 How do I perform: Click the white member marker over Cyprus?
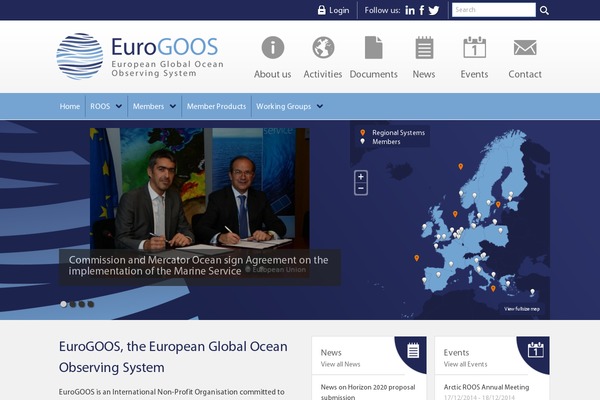click(532, 292)
